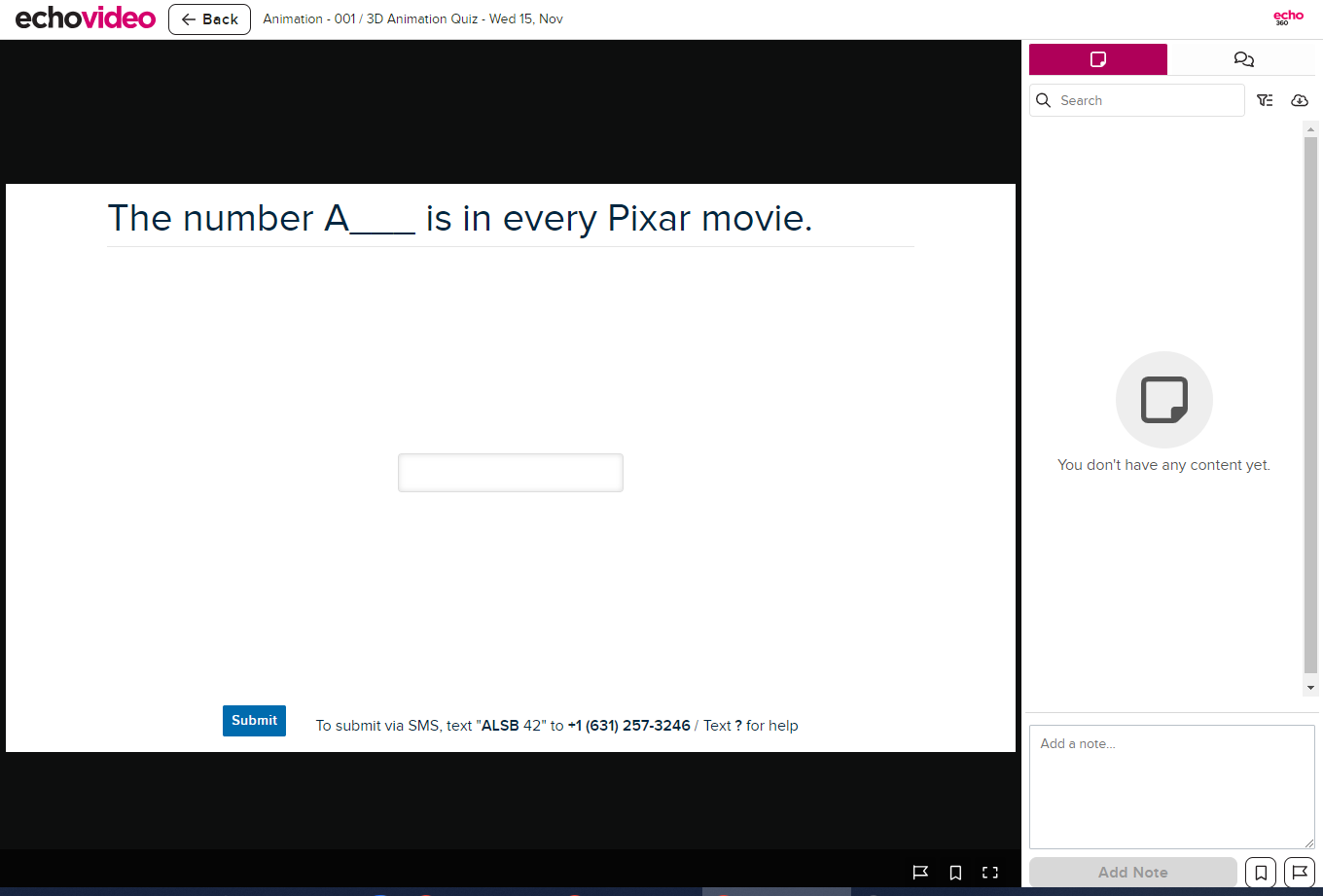Switch to the Discussions tab
The width and height of the screenshot is (1323, 896).
pyautogui.click(x=1243, y=59)
